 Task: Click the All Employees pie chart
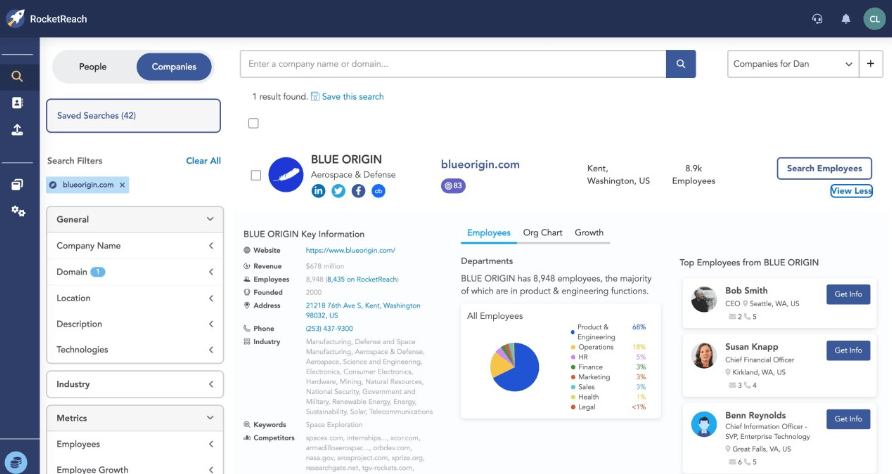click(x=515, y=367)
